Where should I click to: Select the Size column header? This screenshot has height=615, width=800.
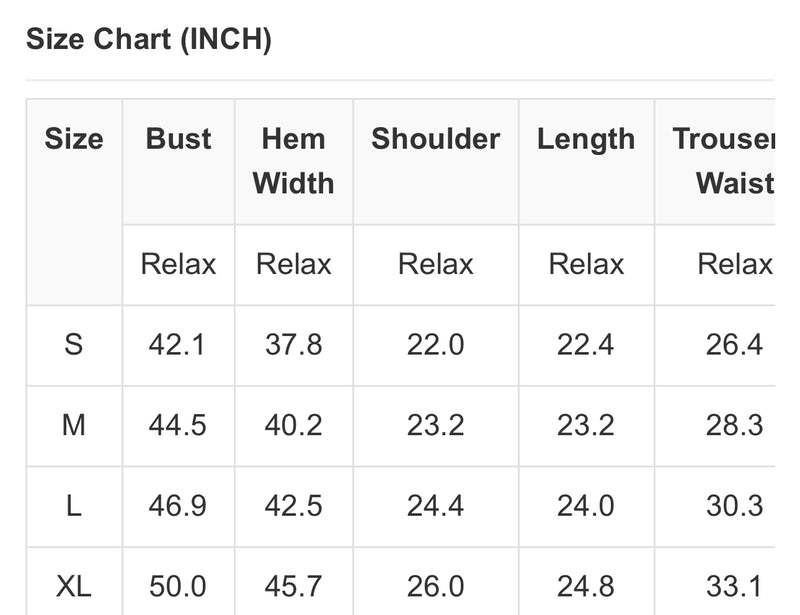[74, 139]
